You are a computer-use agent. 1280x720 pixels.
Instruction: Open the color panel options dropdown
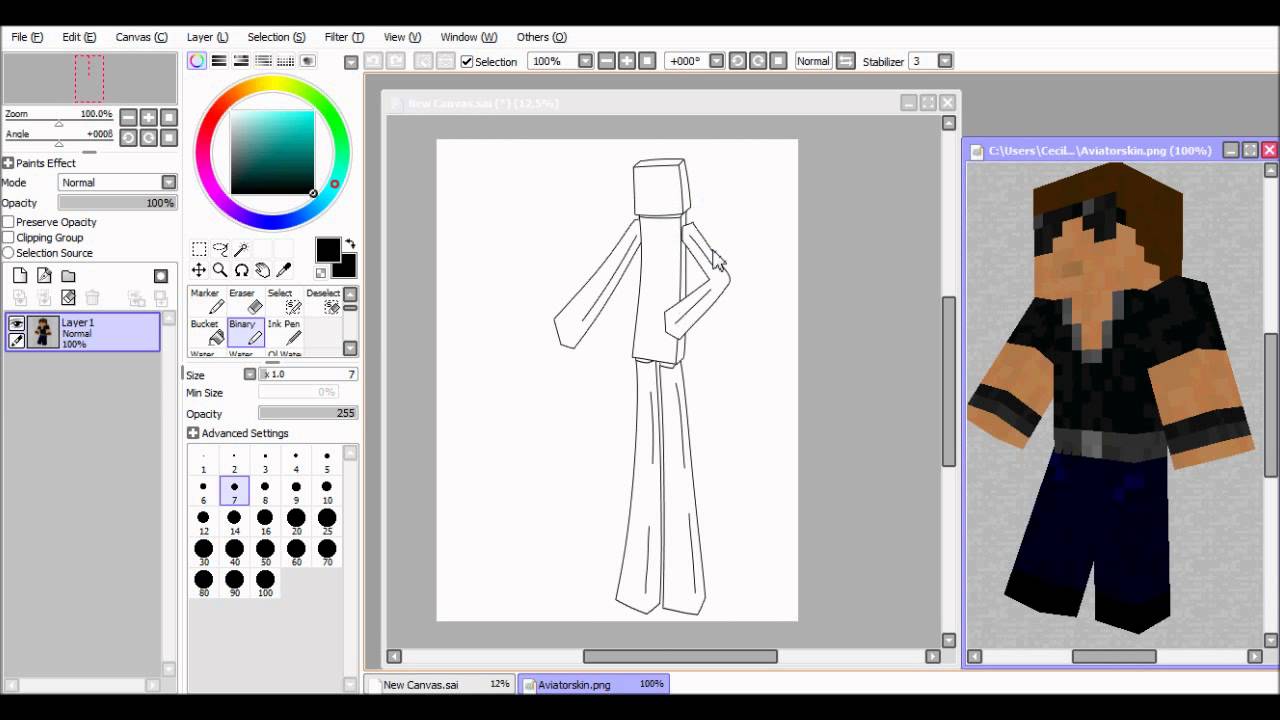[351, 62]
